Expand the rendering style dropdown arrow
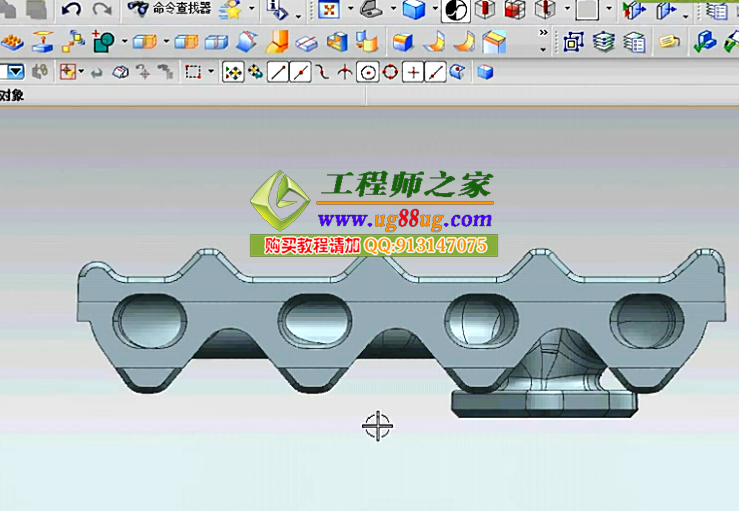 pos(435,8)
